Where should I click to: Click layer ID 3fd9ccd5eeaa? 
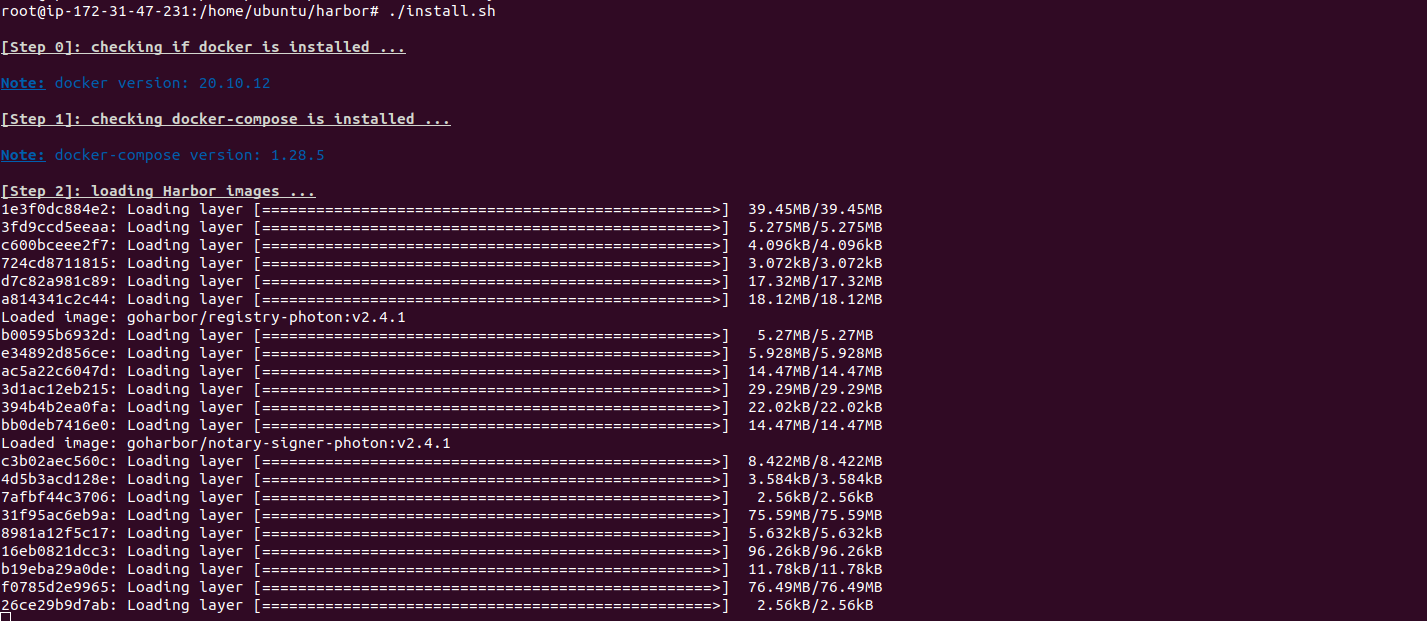tap(55, 227)
